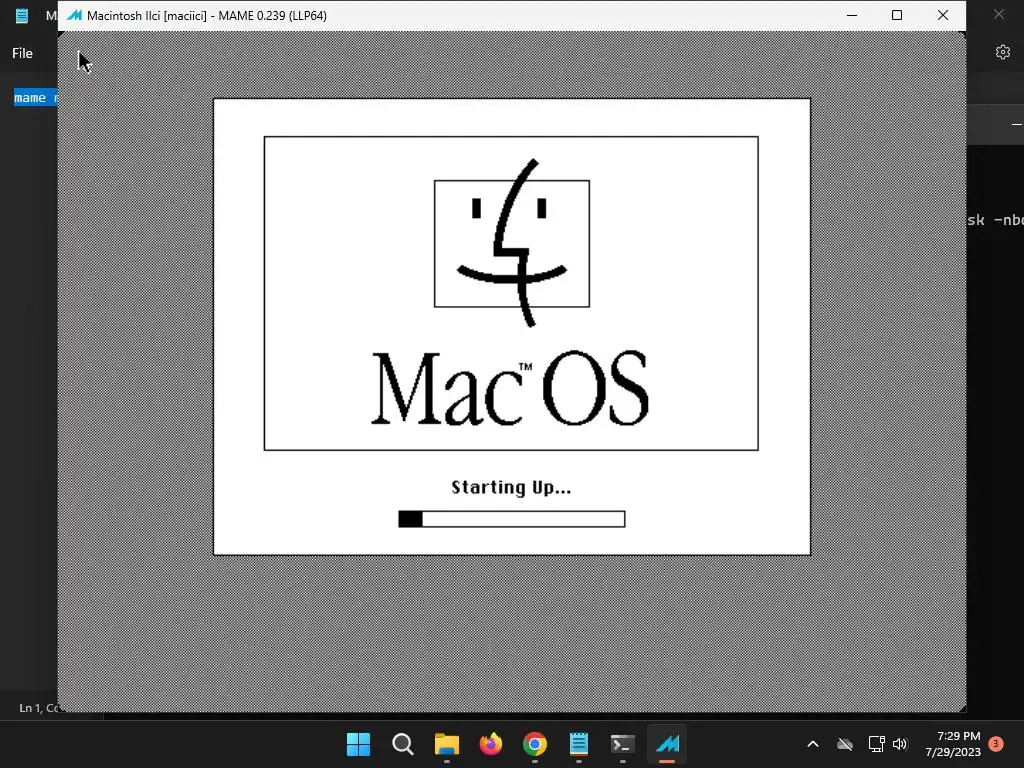
Task: Minimize the MAME window
Action: [x=852, y=15]
